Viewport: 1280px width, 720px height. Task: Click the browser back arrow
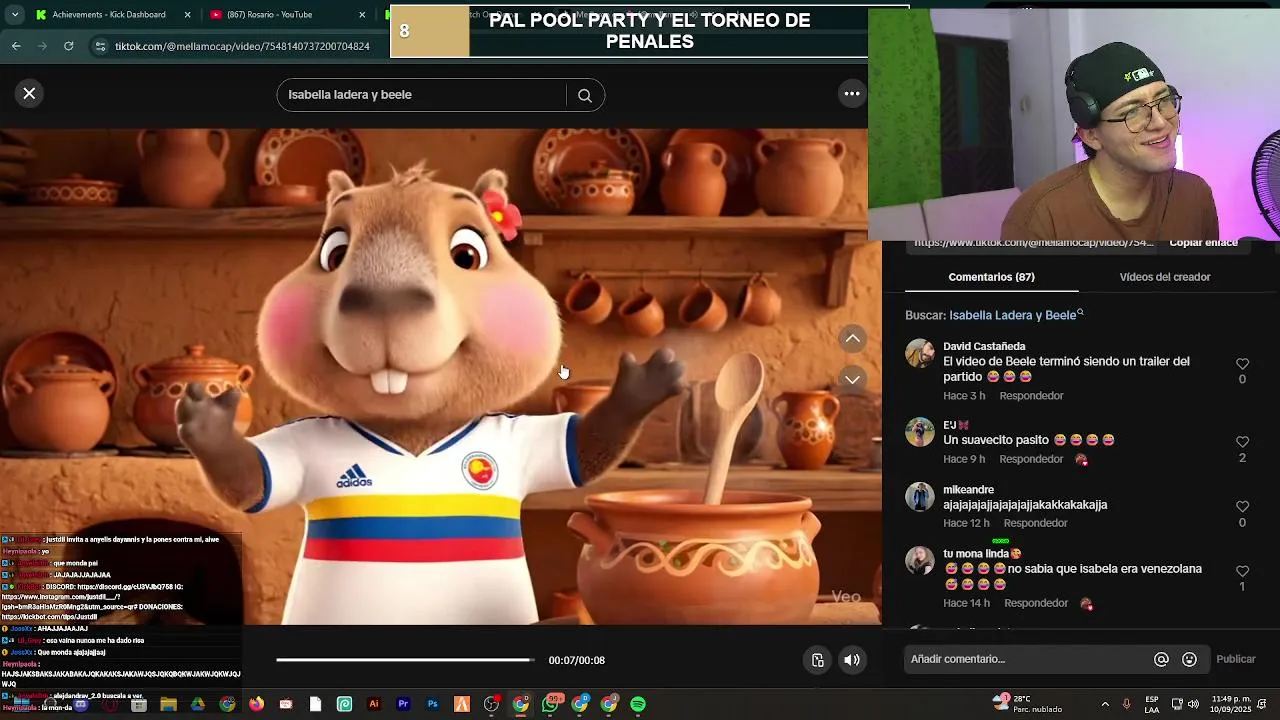point(16,46)
